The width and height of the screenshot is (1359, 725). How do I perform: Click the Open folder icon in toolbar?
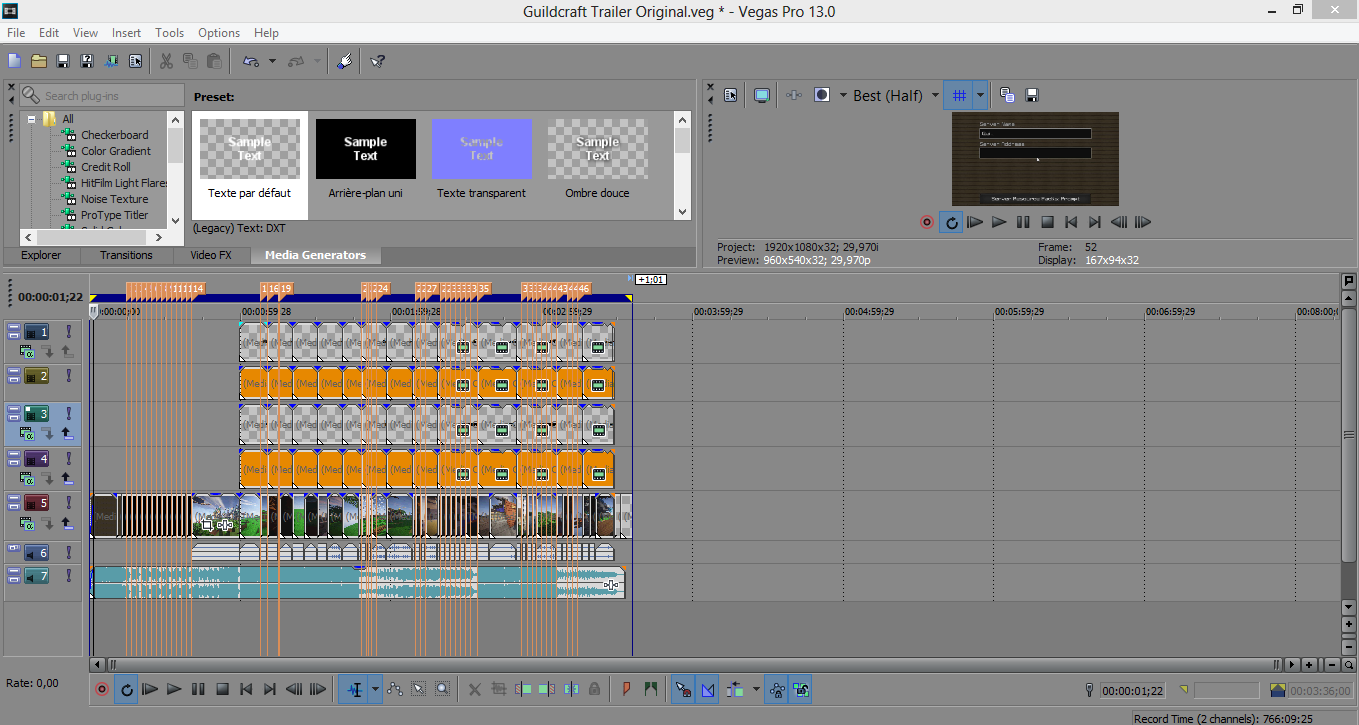tap(39, 61)
